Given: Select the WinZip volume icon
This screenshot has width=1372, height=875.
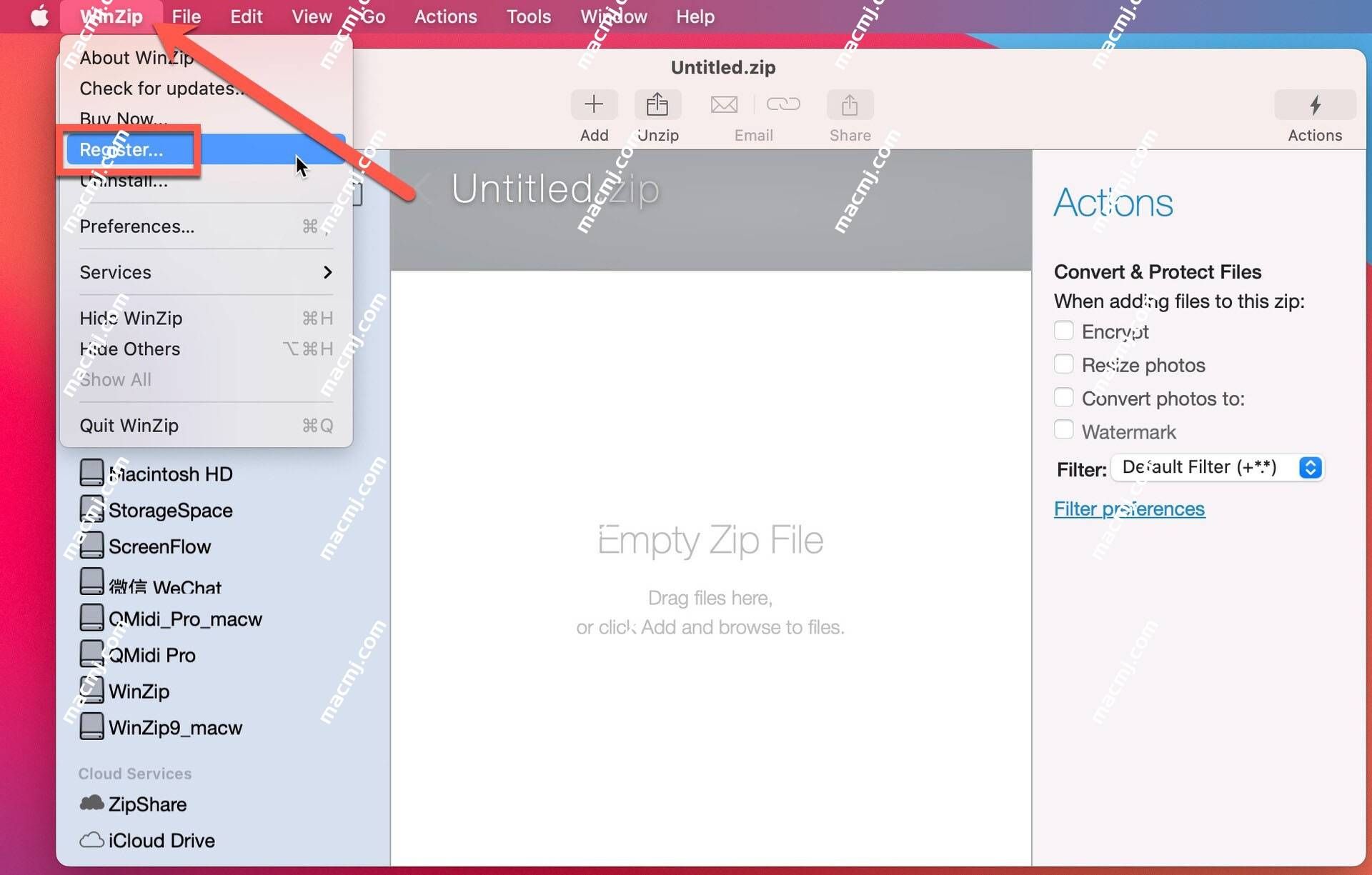Looking at the screenshot, I should (91, 691).
